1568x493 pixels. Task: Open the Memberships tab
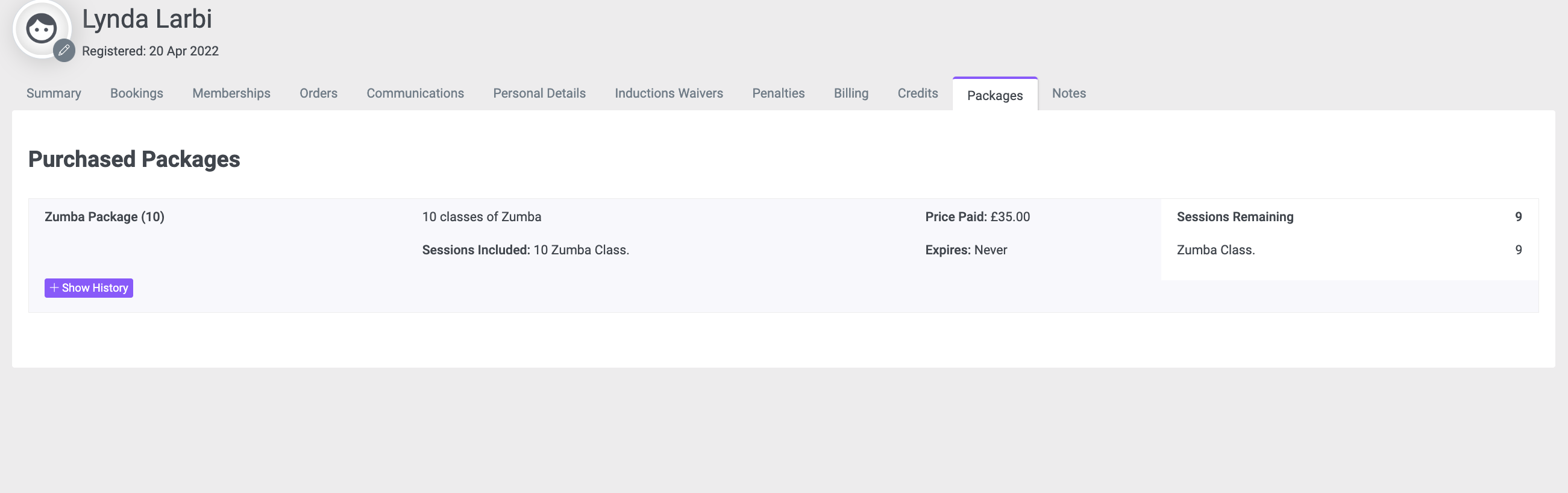coord(231,93)
